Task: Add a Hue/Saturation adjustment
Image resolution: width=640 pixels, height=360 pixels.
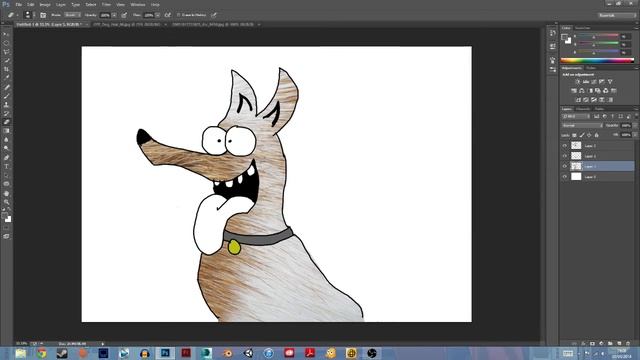Action: point(574,91)
